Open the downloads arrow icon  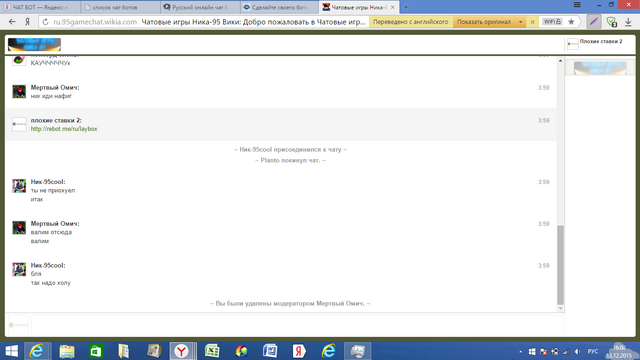[x=628, y=22]
